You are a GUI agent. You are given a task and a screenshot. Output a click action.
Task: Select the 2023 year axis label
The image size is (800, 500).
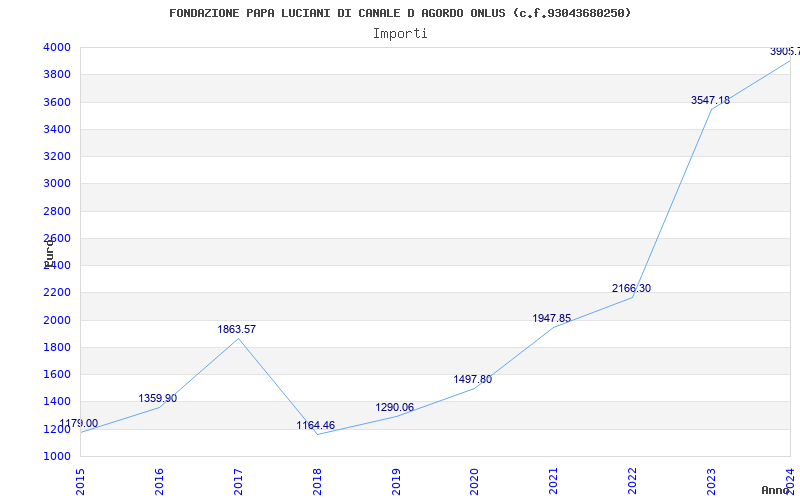711,481
